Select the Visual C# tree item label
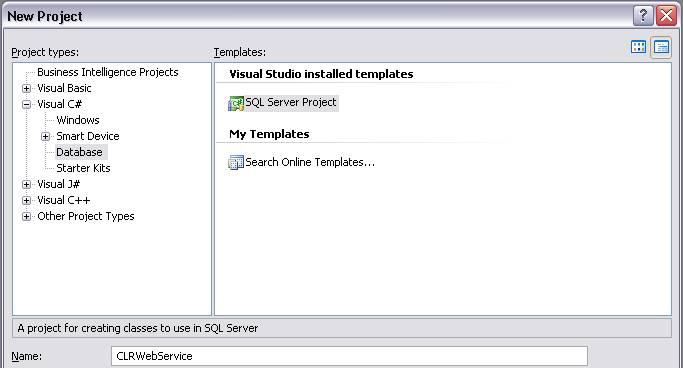The height and width of the screenshot is (368, 683). click(x=60, y=104)
